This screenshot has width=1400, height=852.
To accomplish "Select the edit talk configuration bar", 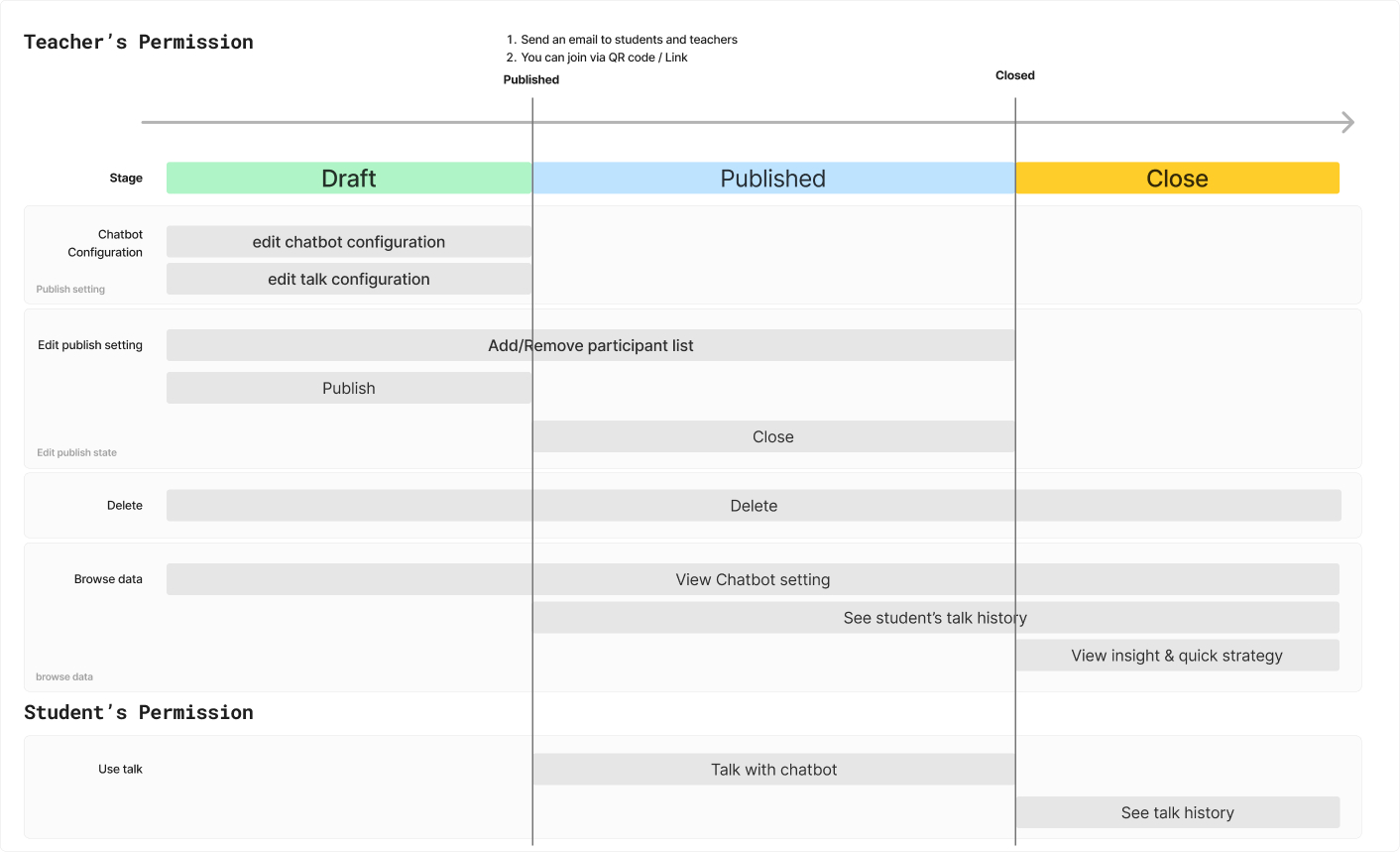I will 349,280.
